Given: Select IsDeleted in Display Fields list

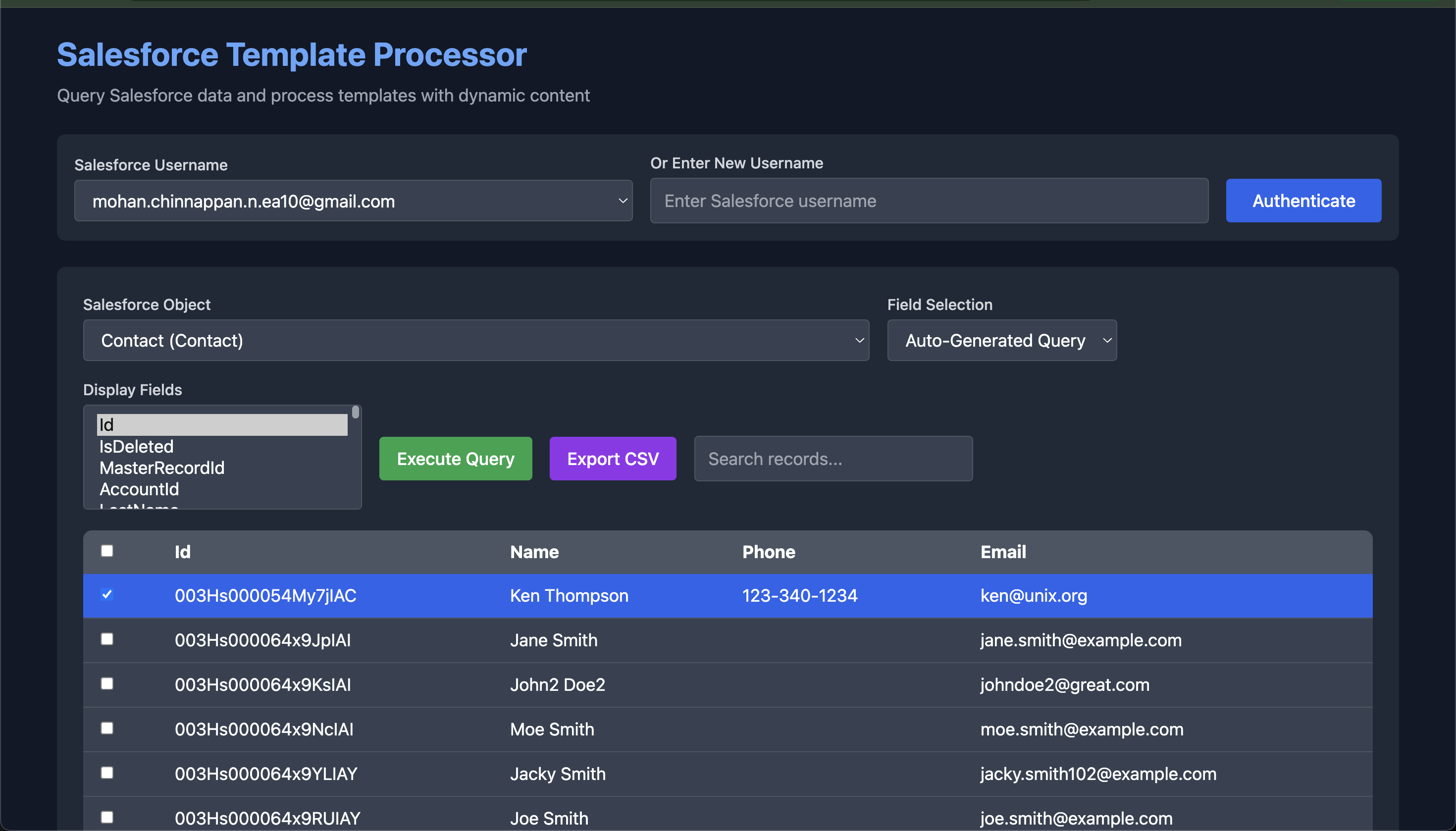Looking at the screenshot, I should pos(136,446).
